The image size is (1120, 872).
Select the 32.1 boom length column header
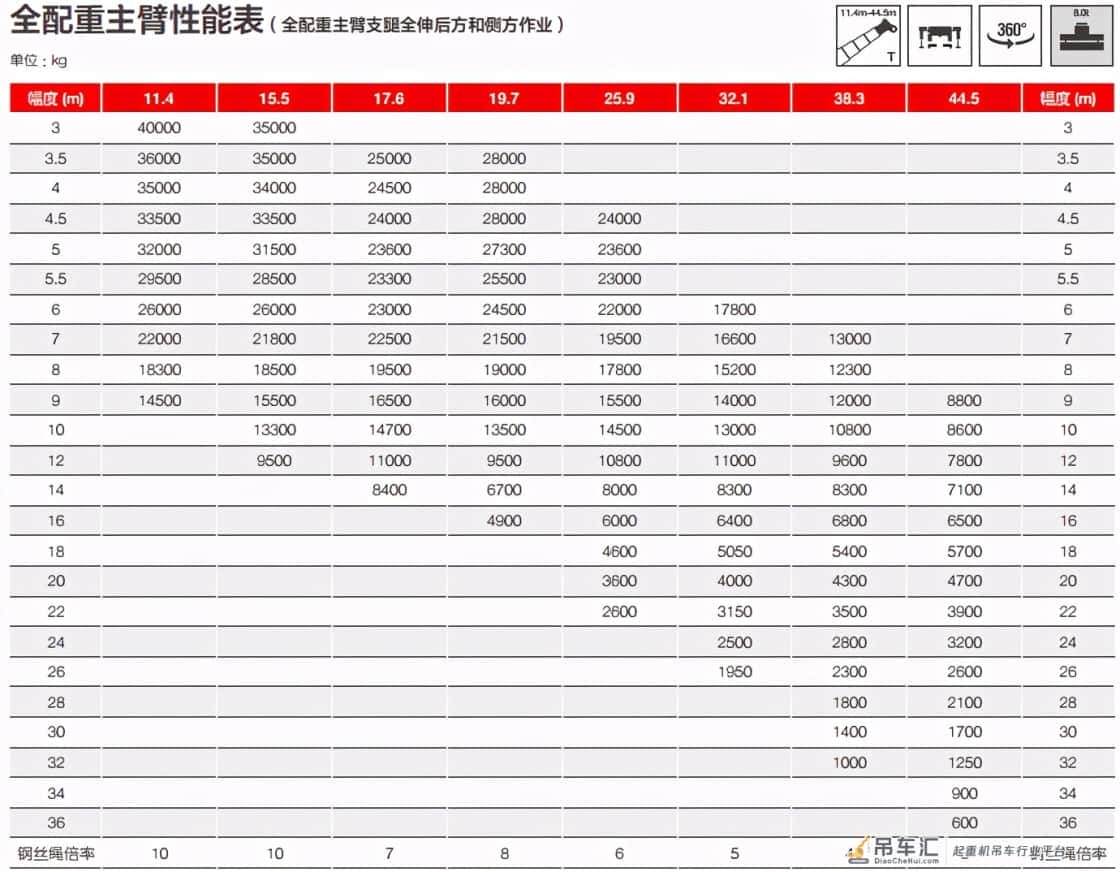(x=734, y=98)
